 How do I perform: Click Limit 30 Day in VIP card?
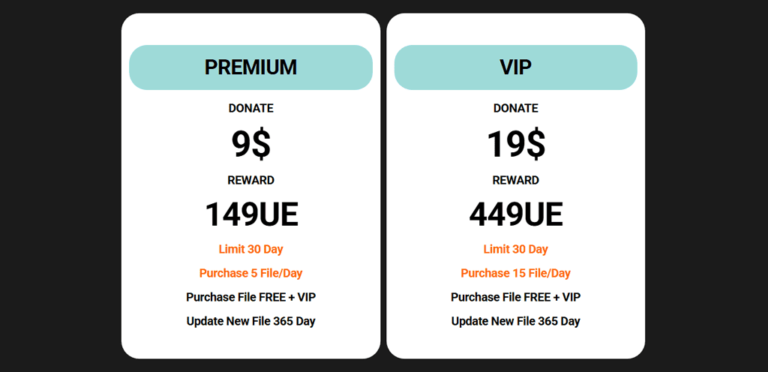pyautogui.click(x=516, y=249)
